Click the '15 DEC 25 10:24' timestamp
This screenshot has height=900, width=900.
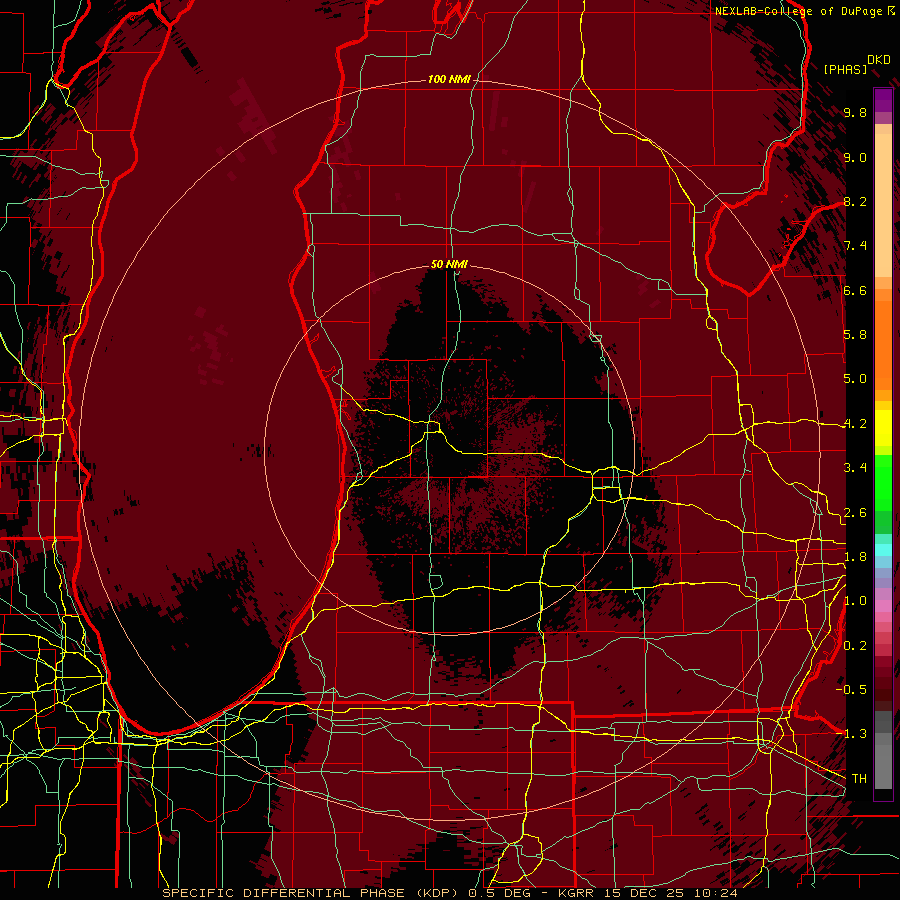click(x=669, y=893)
